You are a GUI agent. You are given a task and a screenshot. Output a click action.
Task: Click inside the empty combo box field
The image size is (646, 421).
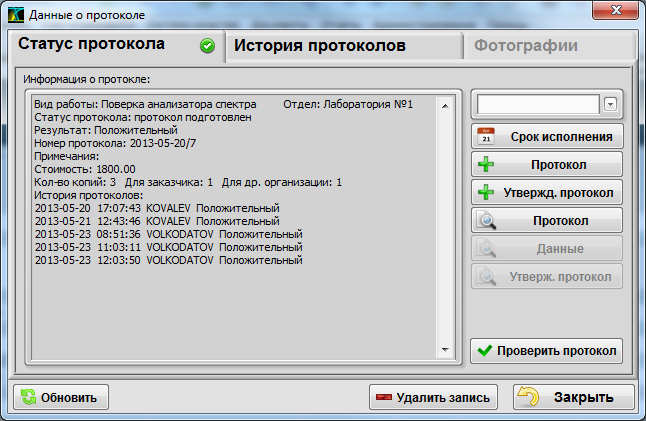coord(538,104)
